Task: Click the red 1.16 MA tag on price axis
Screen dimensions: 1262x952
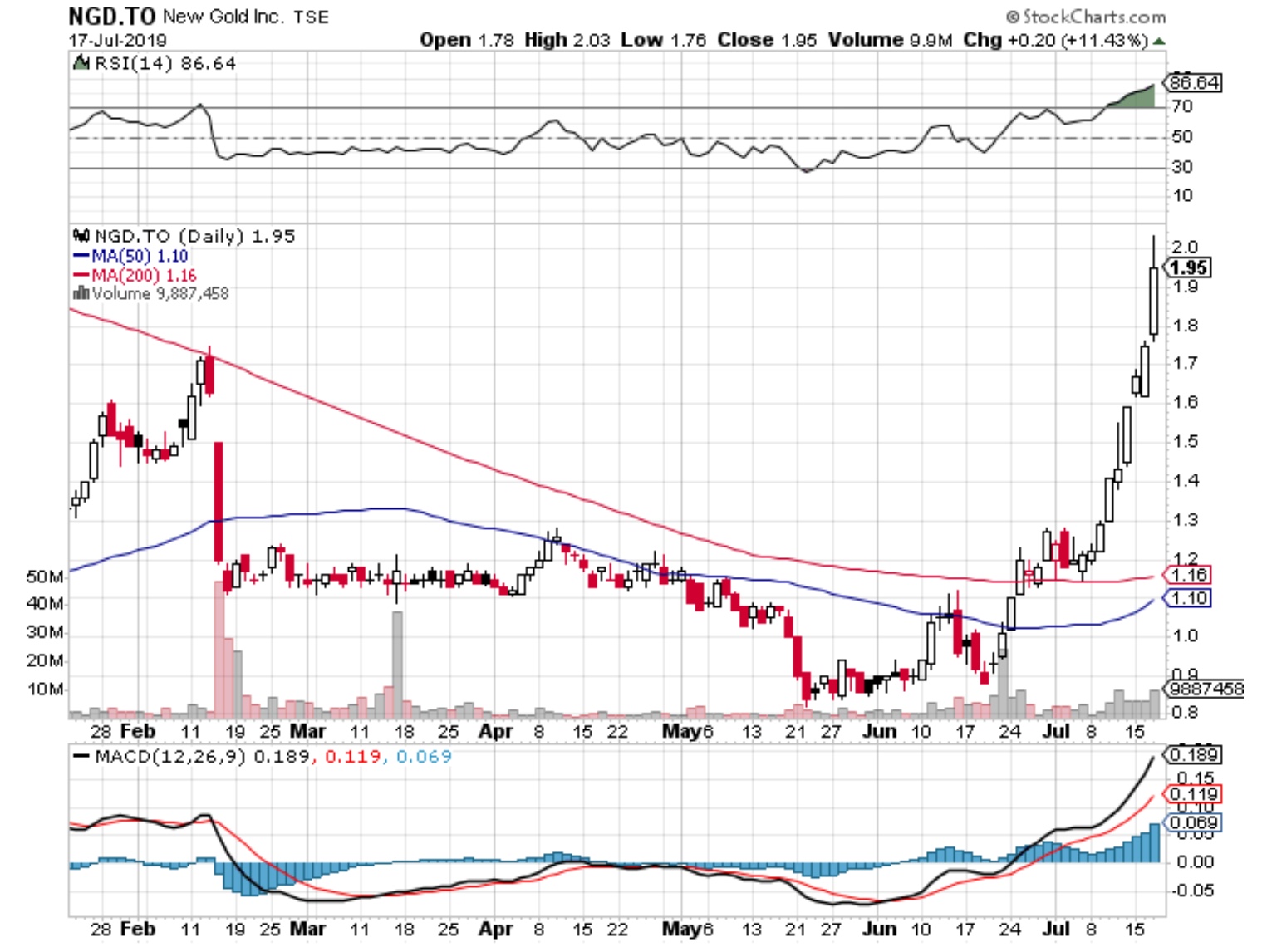Action: tap(1189, 575)
